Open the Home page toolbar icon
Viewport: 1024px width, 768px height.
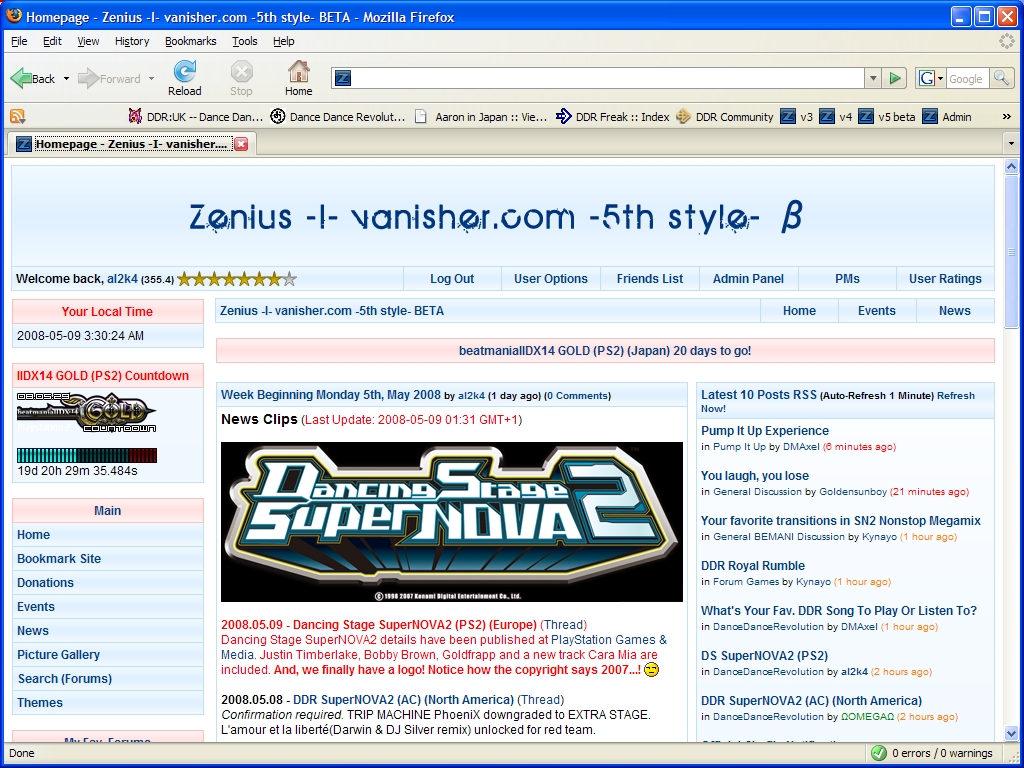tap(298, 71)
